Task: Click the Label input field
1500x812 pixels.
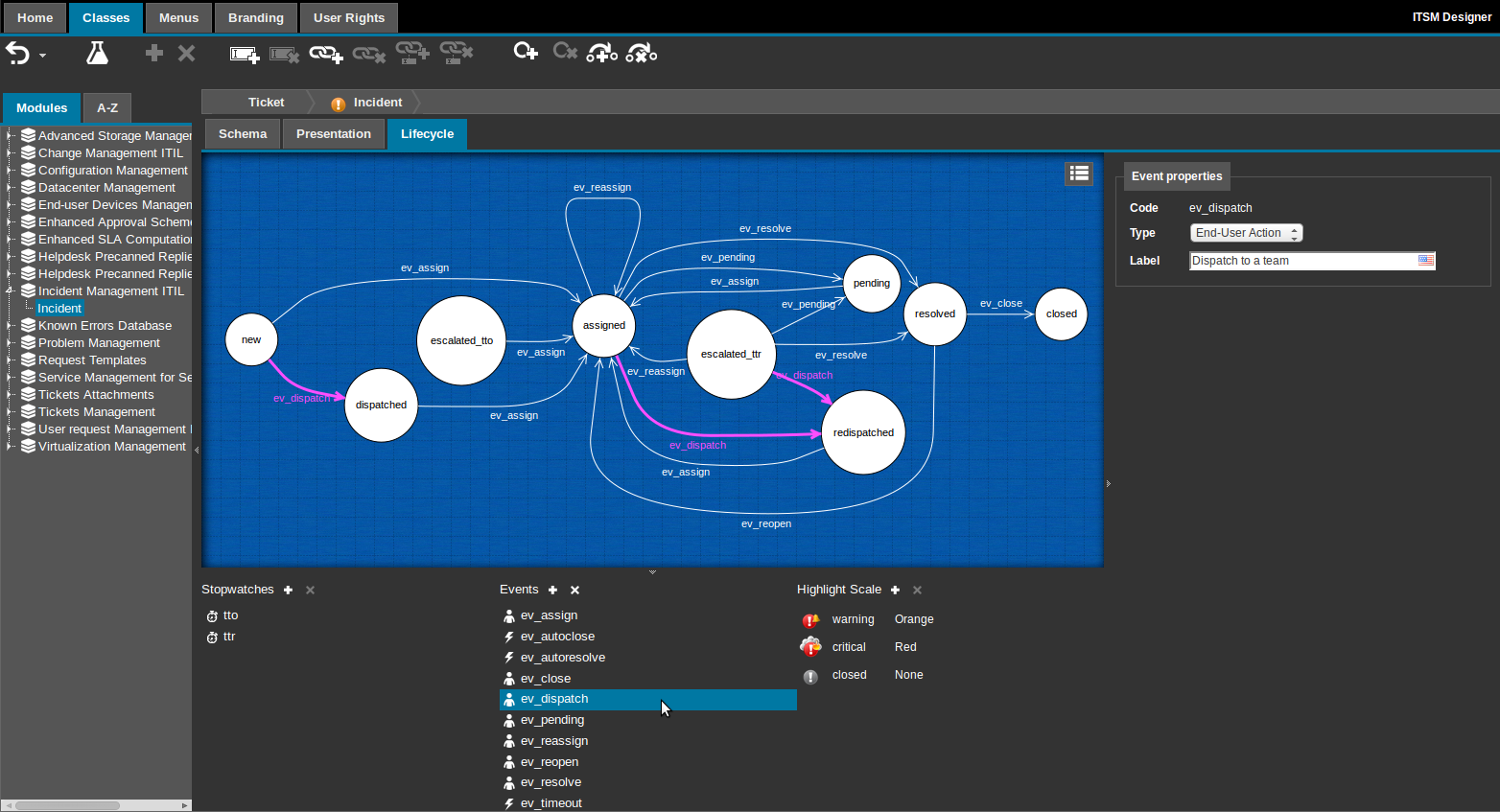Action: click(x=1301, y=261)
